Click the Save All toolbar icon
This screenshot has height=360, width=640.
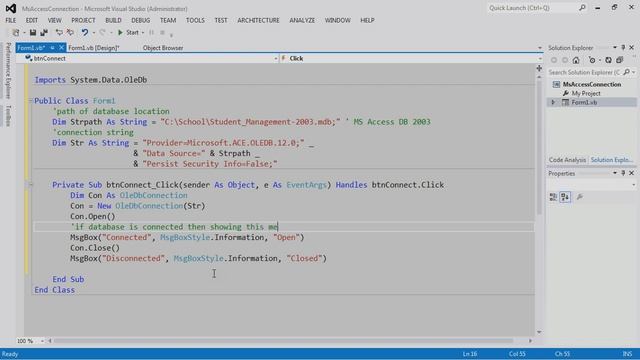pos(44,32)
